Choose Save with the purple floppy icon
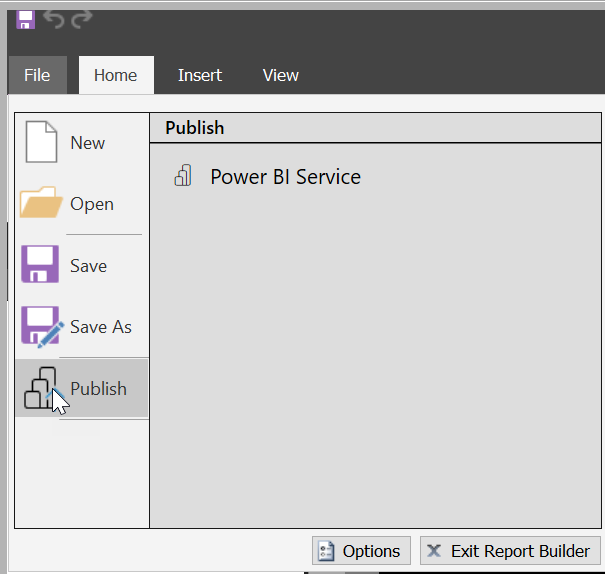The width and height of the screenshot is (605, 574). (82, 265)
